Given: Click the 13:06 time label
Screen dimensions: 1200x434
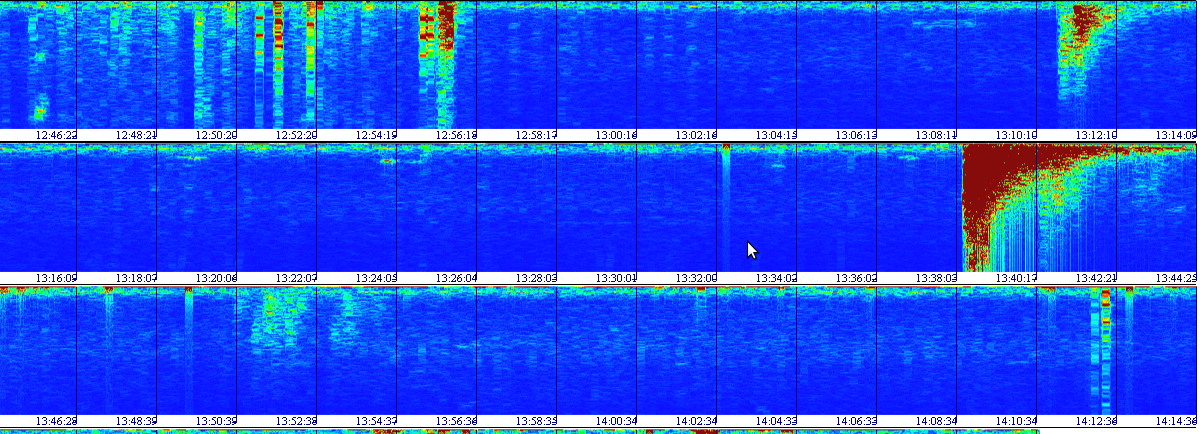Looking at the screenshot, I should point(856,134).
